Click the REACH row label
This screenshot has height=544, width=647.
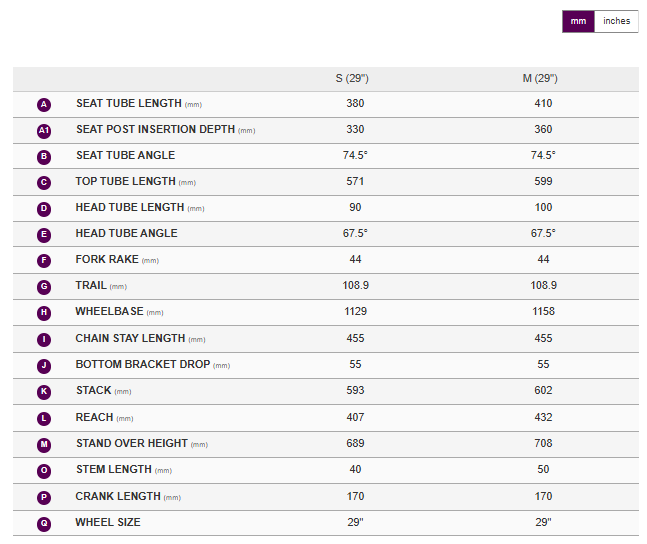pos(95,417)
